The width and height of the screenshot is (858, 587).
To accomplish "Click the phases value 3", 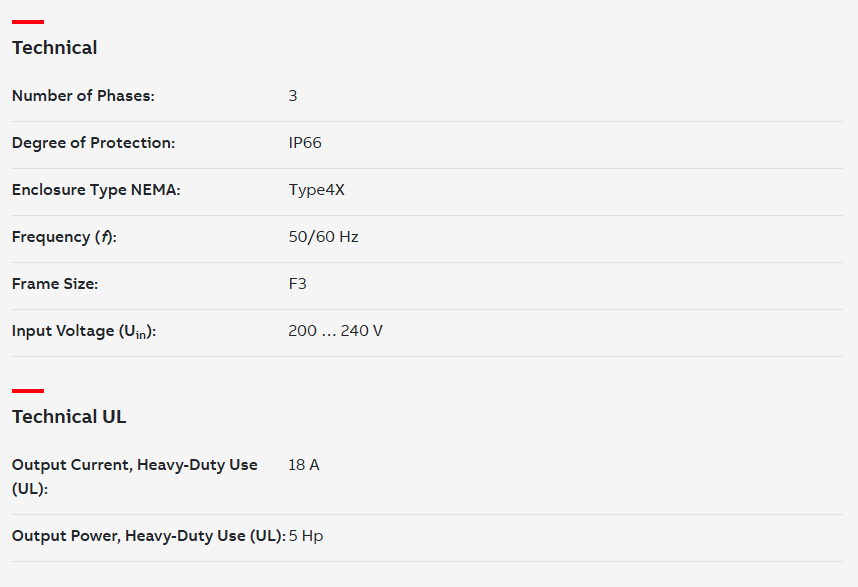I will coord(293,96).
